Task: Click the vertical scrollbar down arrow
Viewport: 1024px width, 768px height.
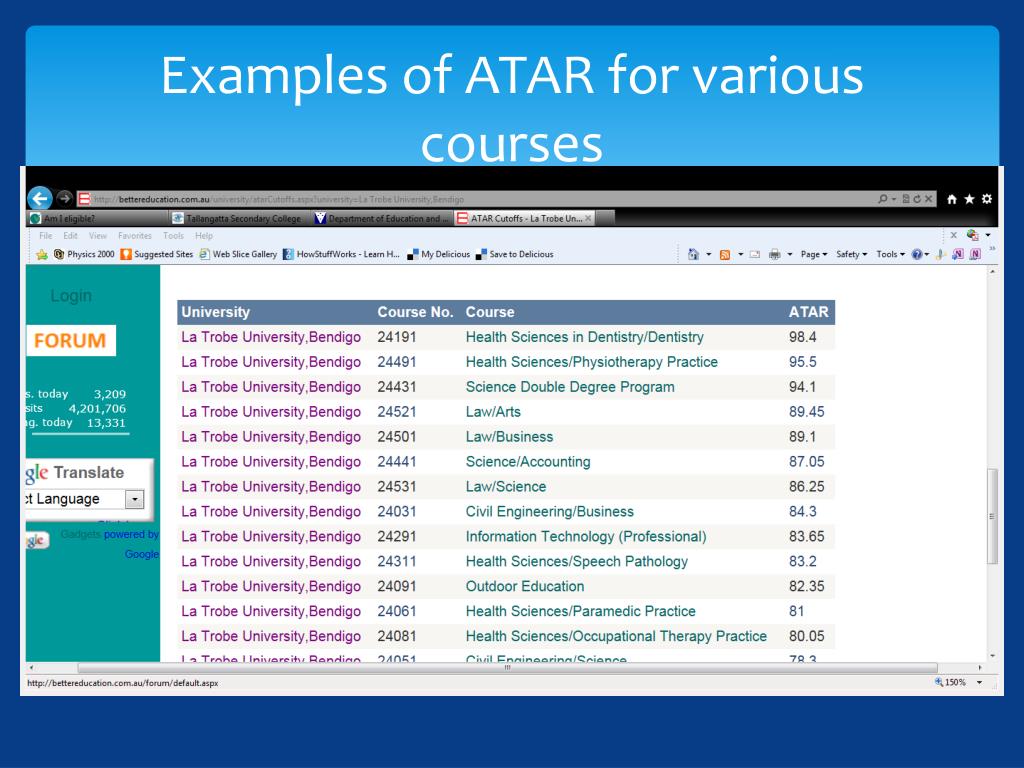Action: [992, 656]
